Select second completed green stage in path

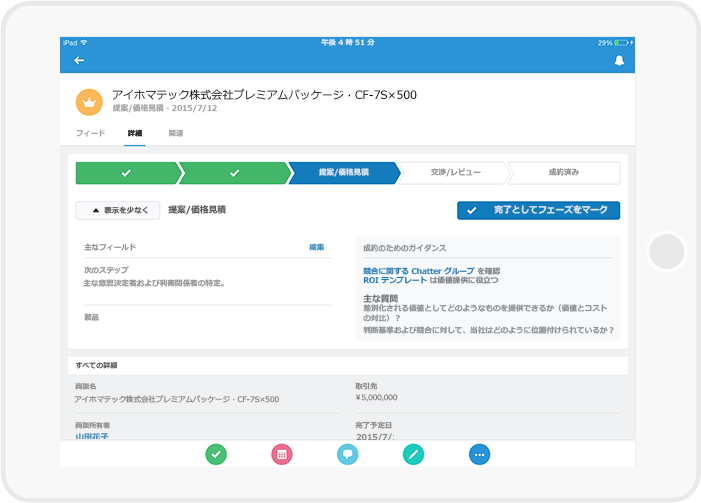coord(235,173)
